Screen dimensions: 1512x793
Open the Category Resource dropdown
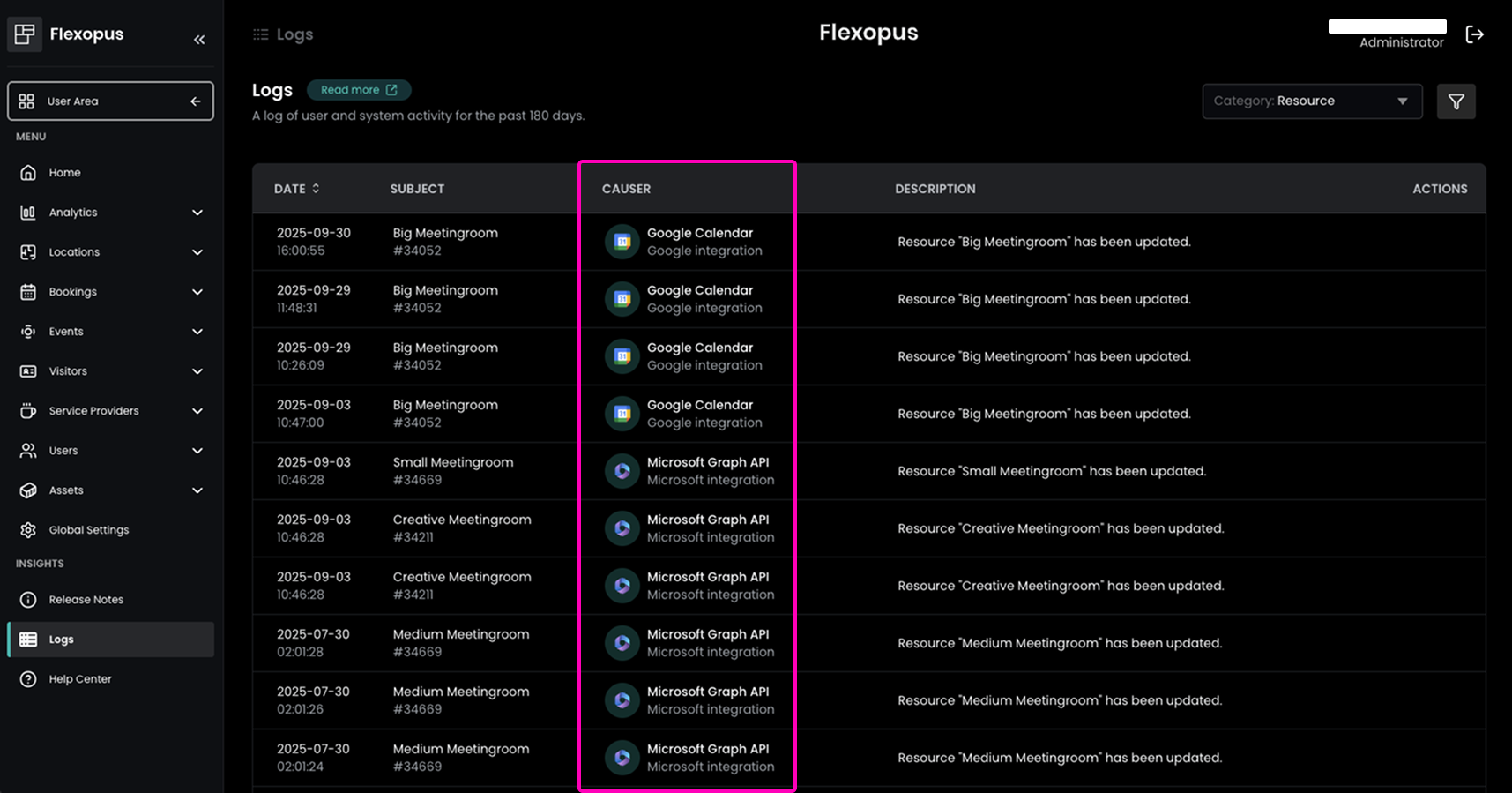(1311, 101)
